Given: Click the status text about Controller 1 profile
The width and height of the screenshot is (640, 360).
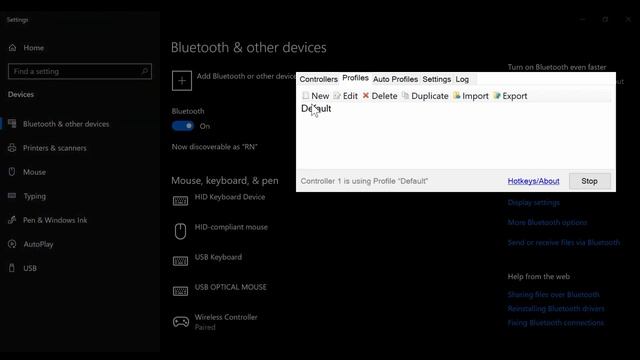Looking at the screenshot, I should click(x=364, y=181).
